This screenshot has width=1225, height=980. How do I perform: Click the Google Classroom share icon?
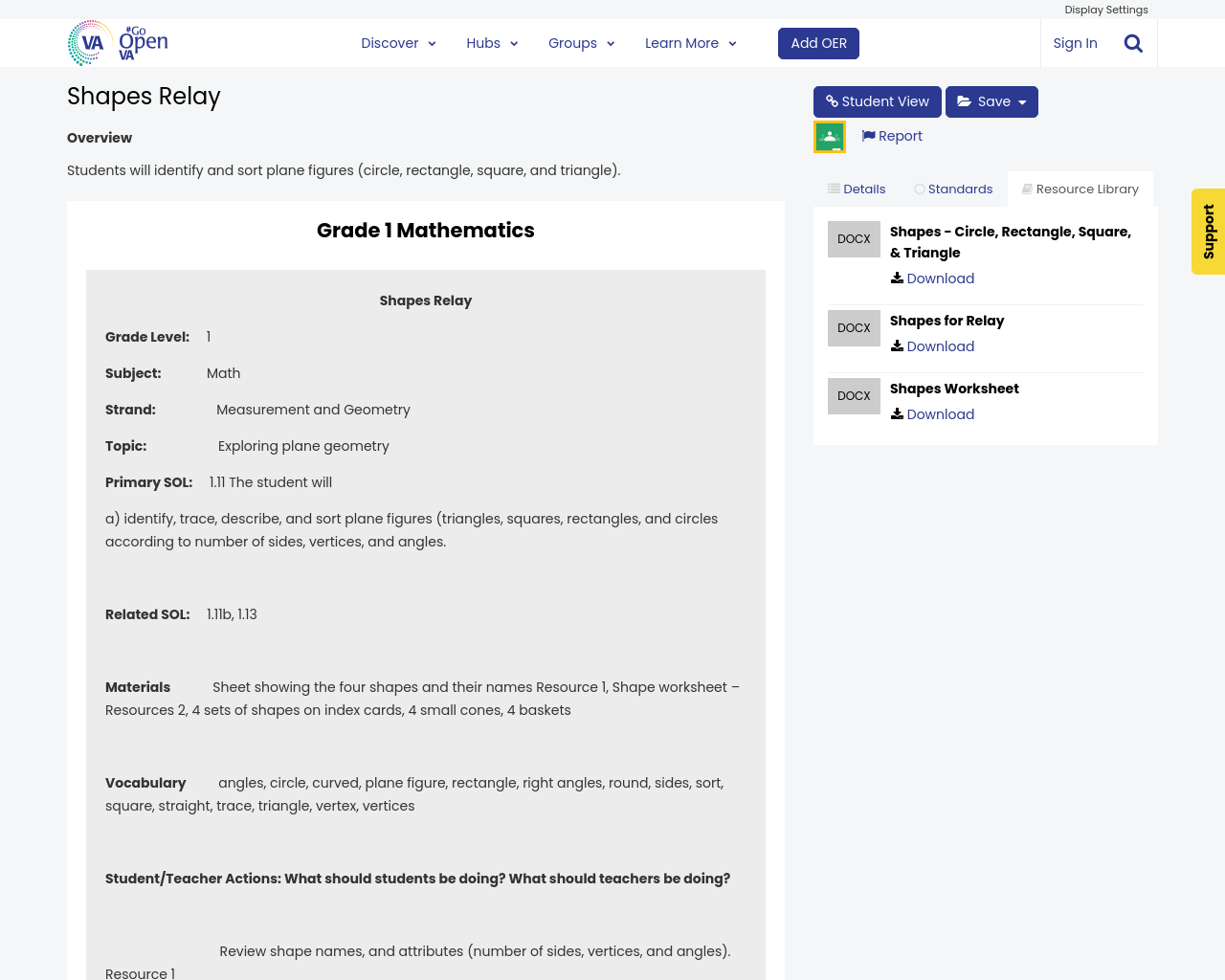[830, 137]
